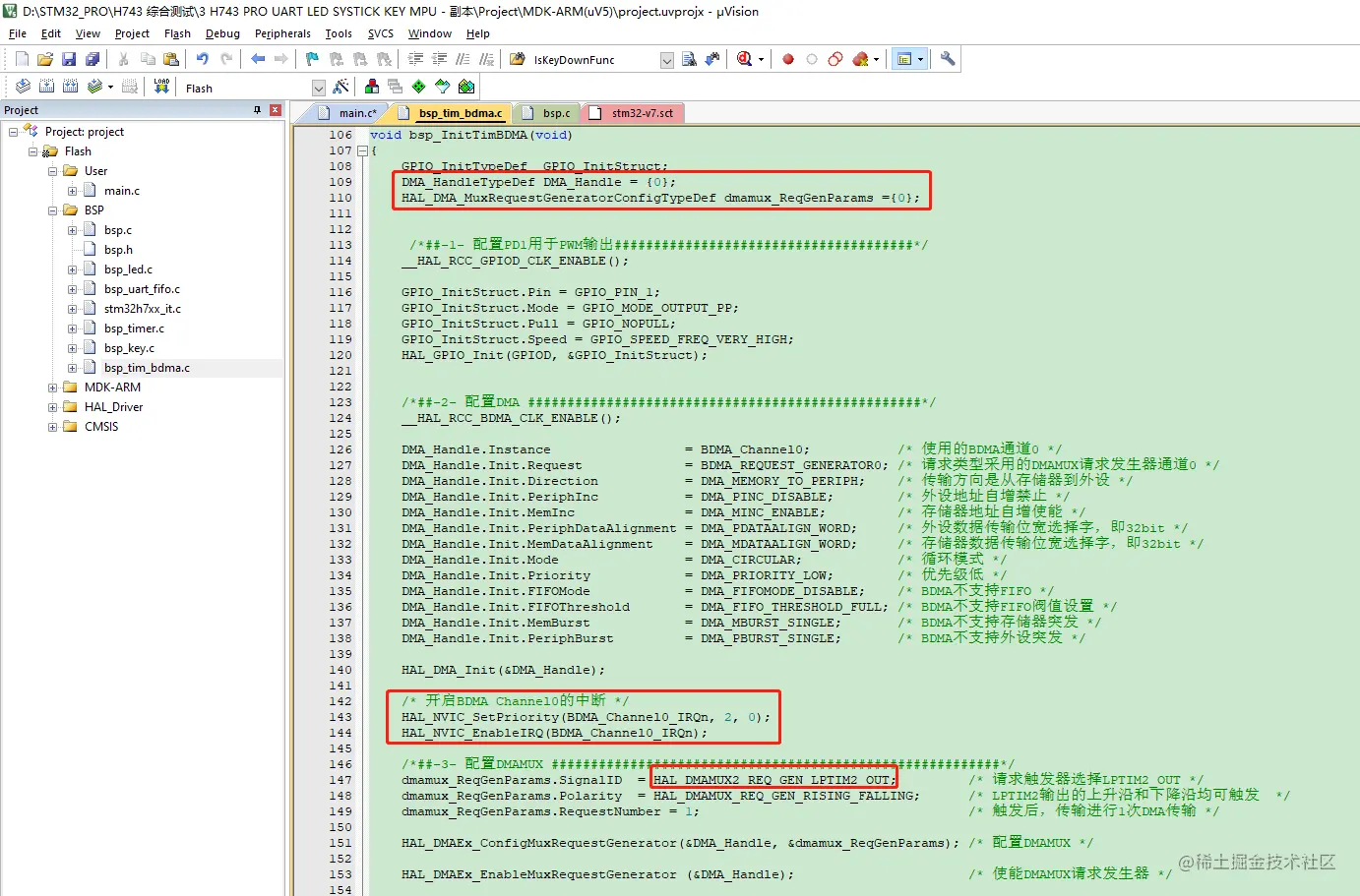Comment the selection with the slashes icon
The width and height of the screenshot is (1360, 896).
[x=463, y=59]
